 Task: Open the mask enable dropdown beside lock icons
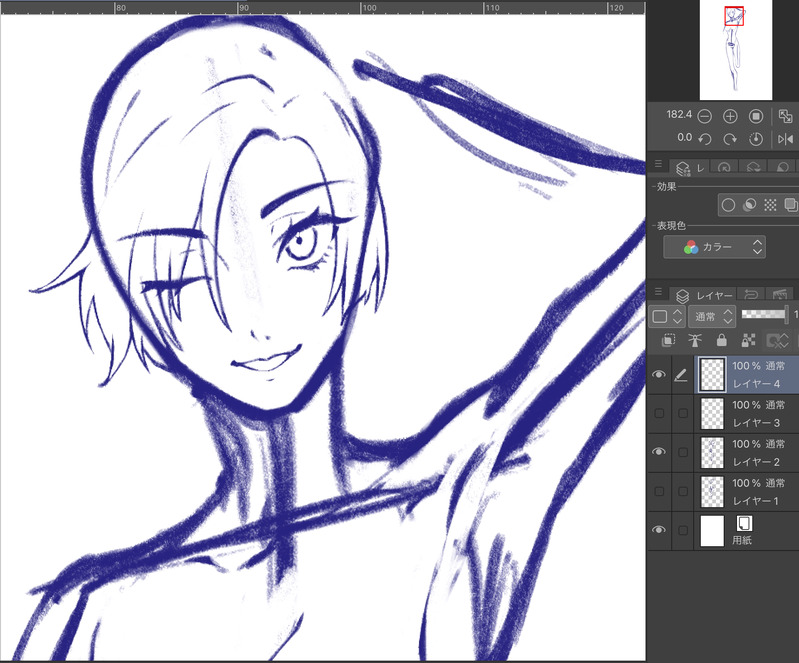[778, 340]
